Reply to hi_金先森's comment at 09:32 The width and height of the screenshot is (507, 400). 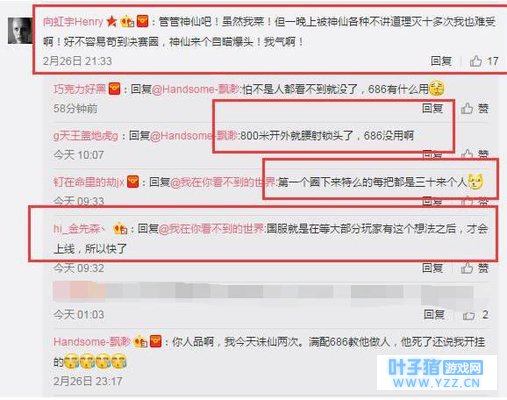click(432, 268)
